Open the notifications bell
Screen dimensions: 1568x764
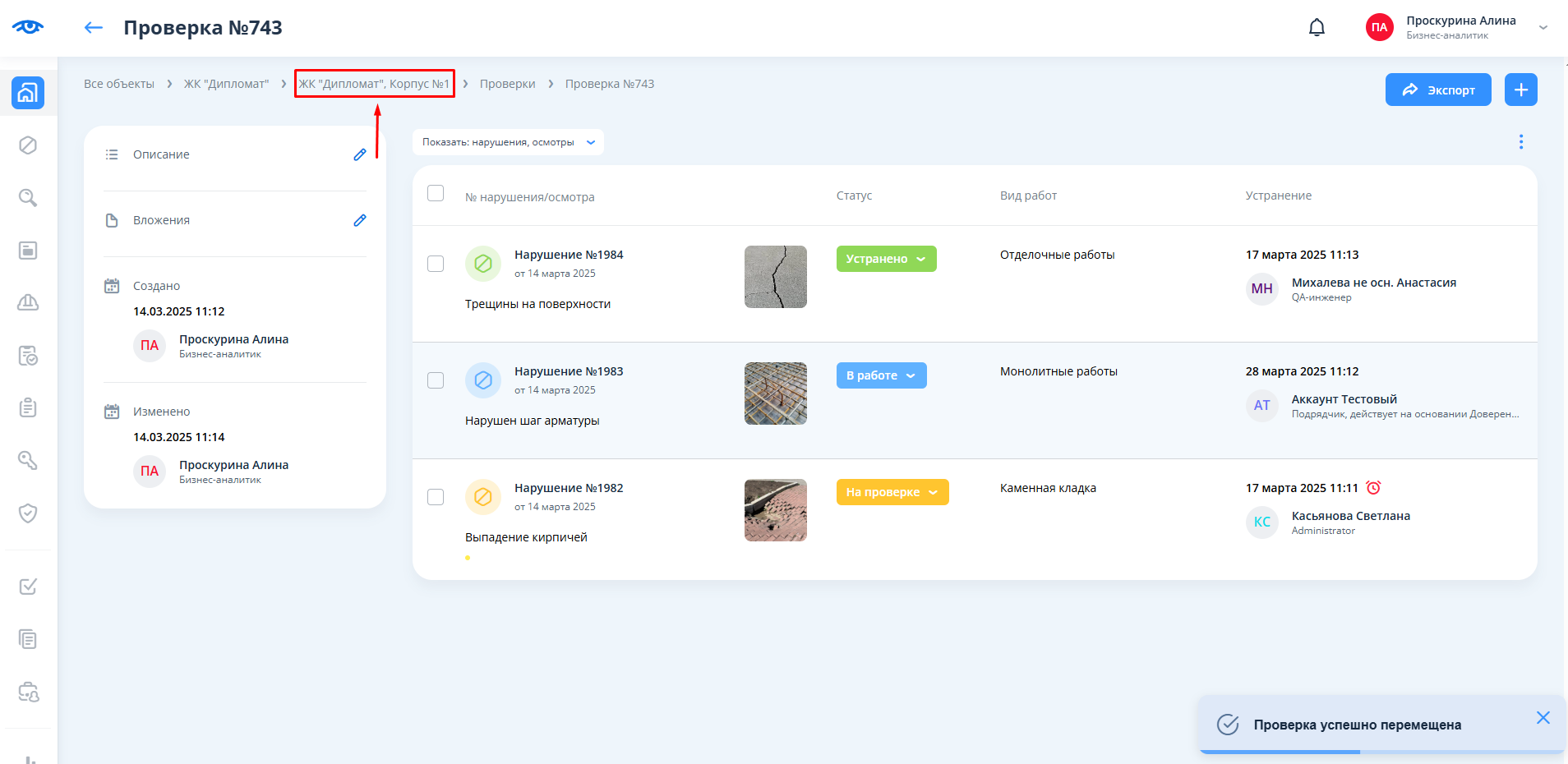(1317, 28)
